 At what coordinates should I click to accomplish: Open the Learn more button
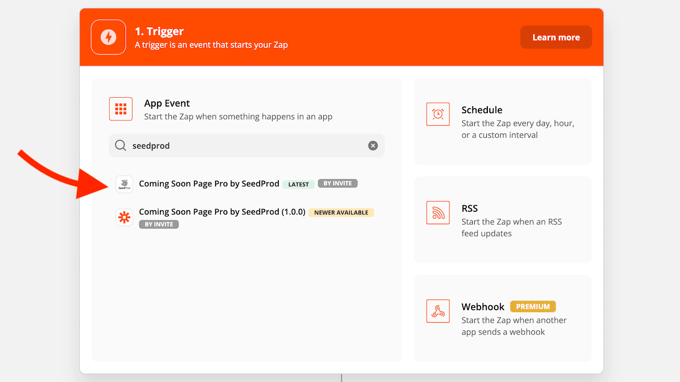(x=556, y=37)
